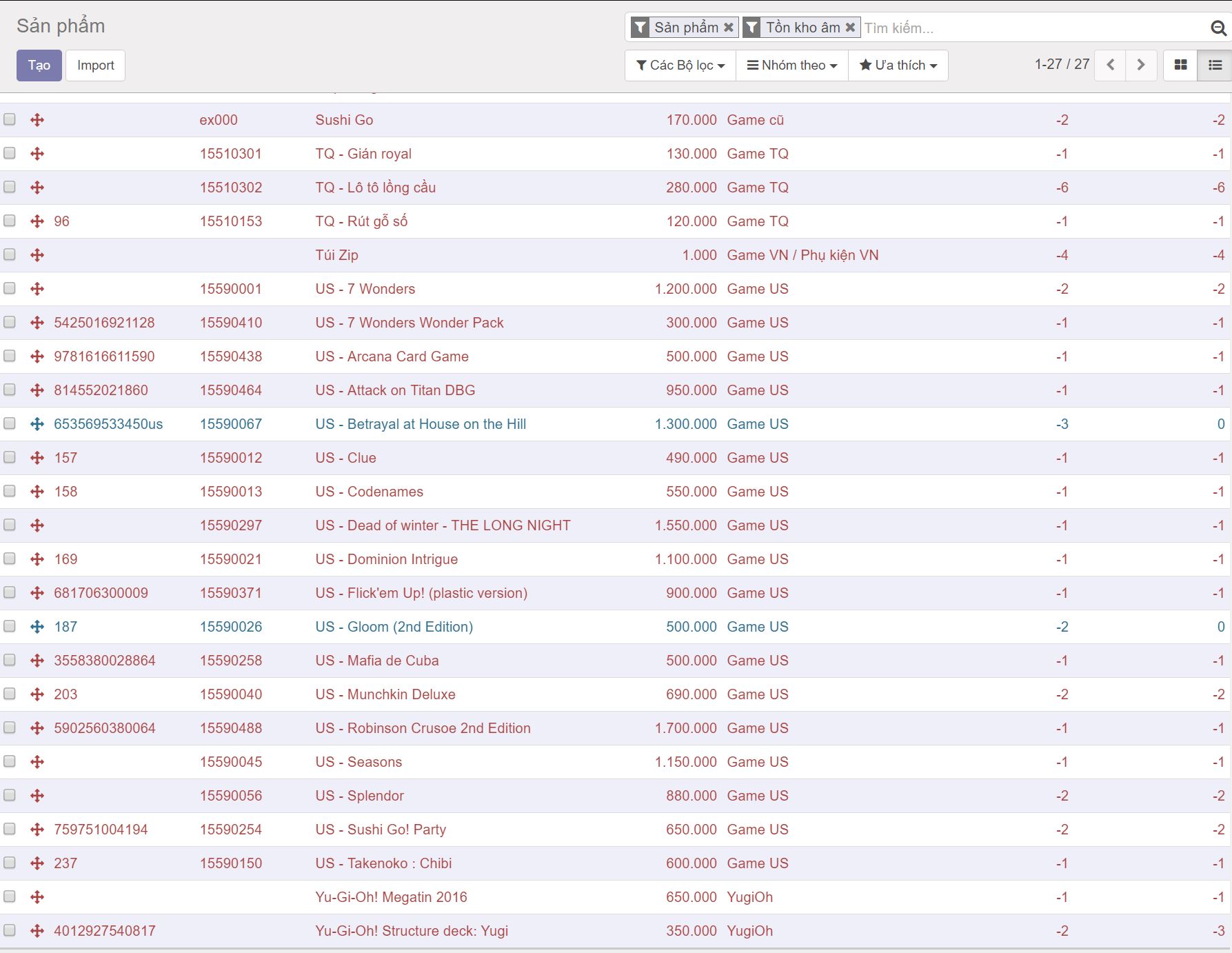
Task: Click drag handle of US - Arcana Card Game row
Action: [x=37, y=357]
